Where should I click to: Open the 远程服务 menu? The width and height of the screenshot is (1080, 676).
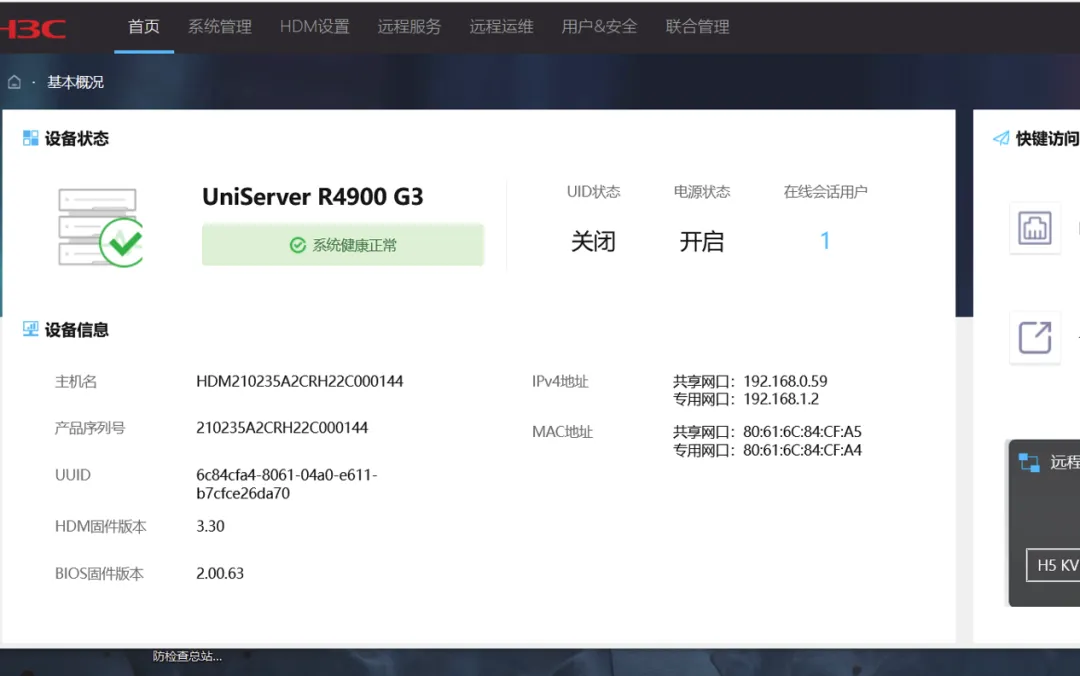coord(409,27)
